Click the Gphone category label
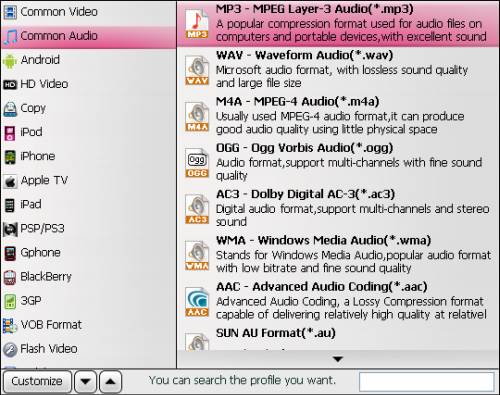Viewport: 500px width, 395px height. pos(41,253)
